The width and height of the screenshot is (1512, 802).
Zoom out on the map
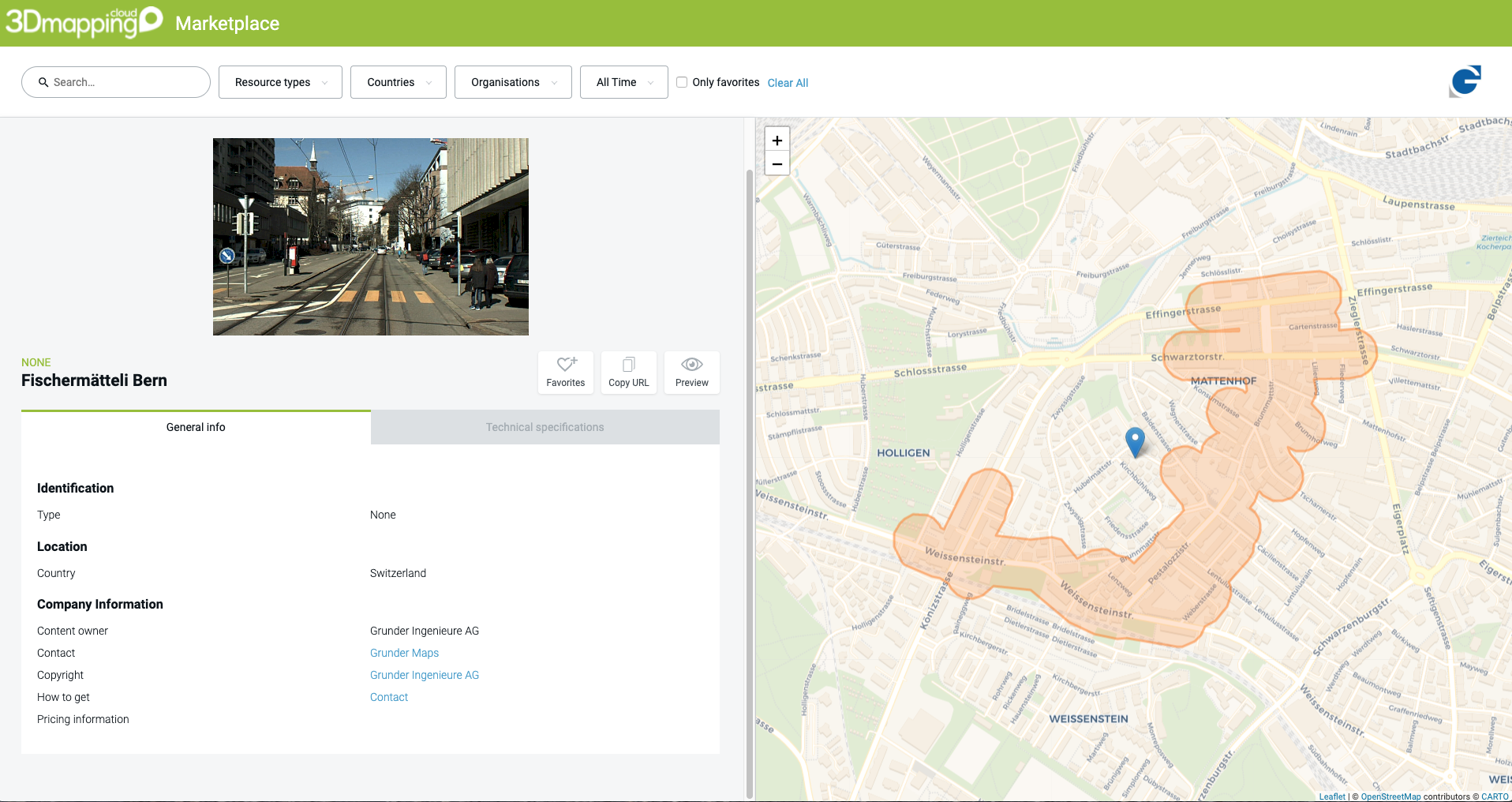tap(777, 163)
